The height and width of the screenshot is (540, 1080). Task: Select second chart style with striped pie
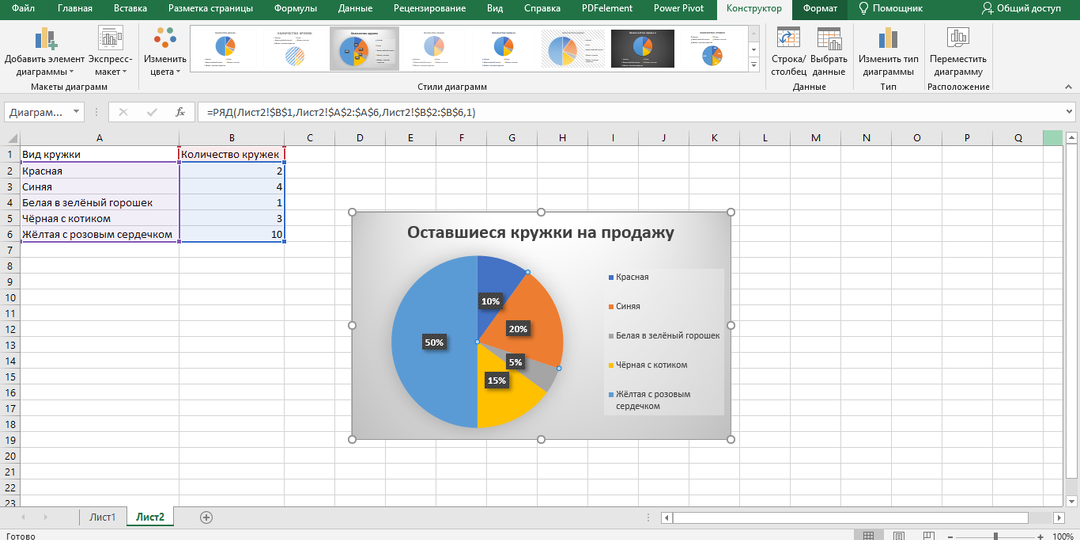294,48
